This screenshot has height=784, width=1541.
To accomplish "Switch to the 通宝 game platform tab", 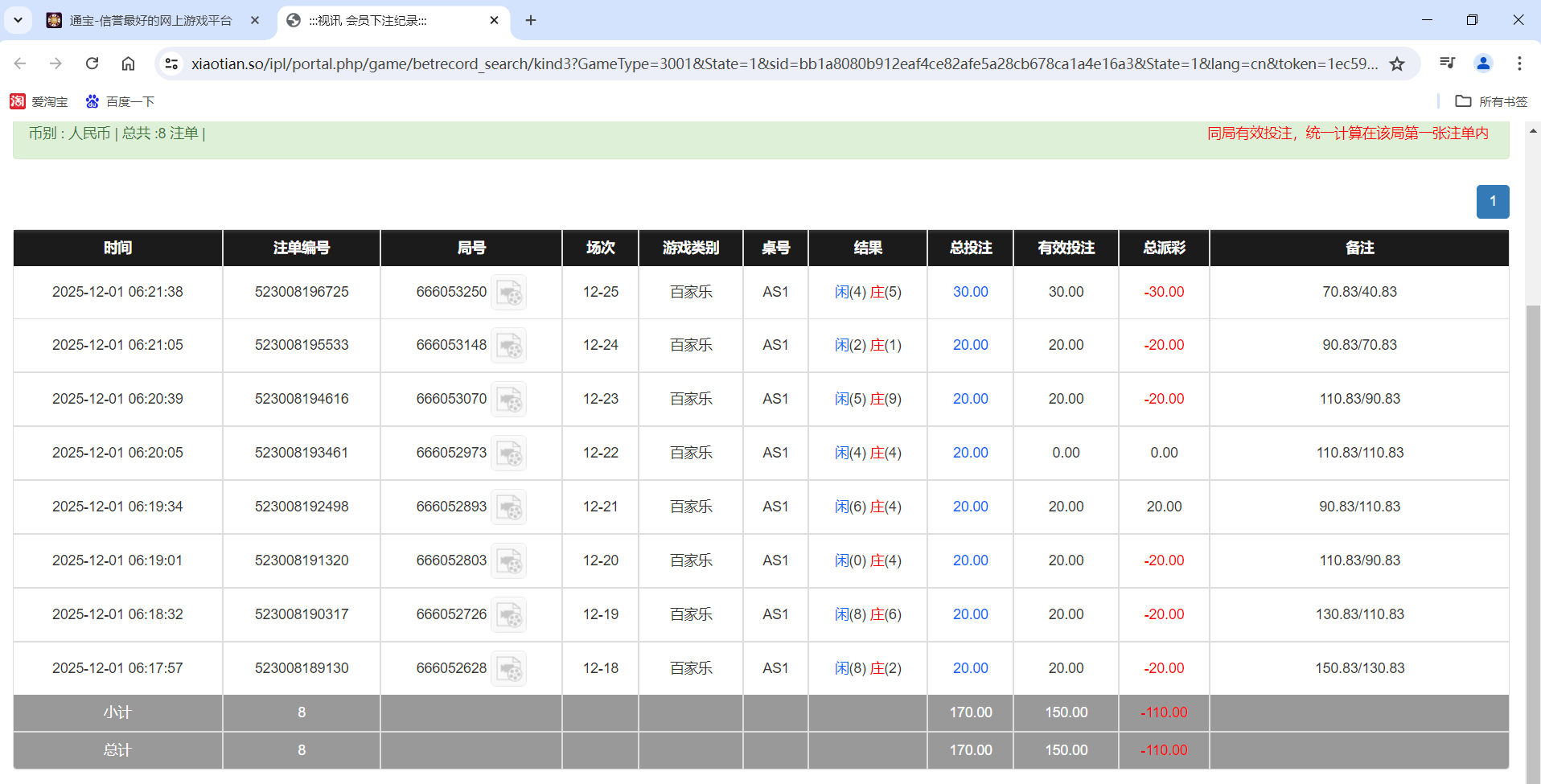I will (x=150, y=20).
